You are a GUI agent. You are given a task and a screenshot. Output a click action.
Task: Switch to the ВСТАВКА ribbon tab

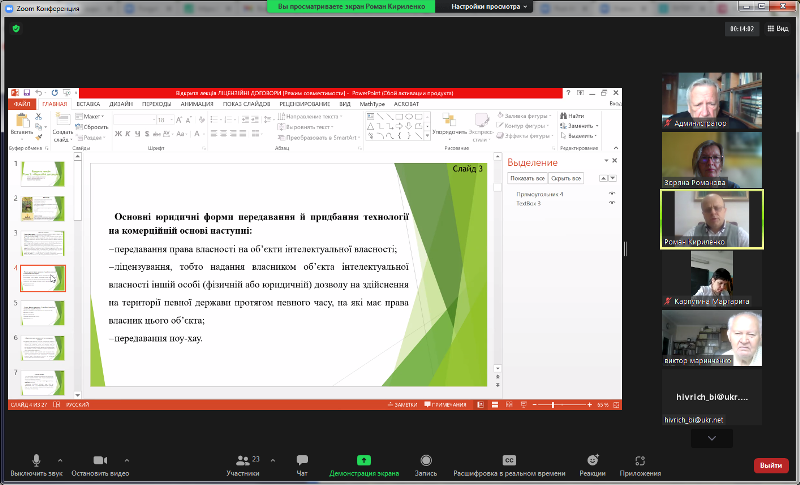pos(88,103)
